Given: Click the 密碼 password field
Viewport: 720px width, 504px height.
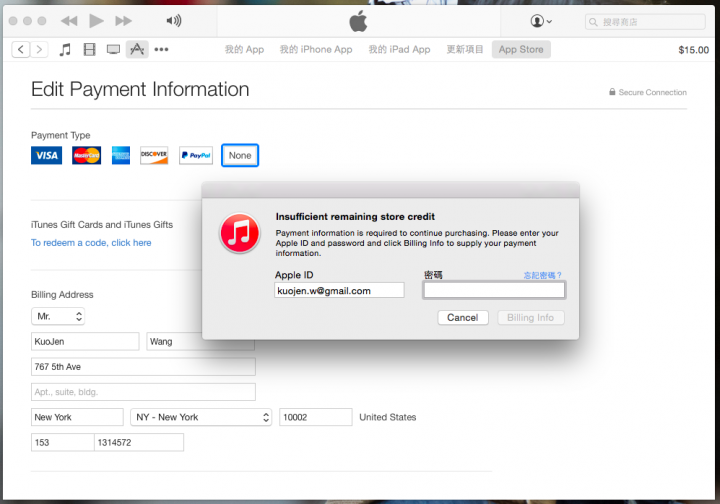Looking at the screenshot, I should click(x=494, y=290).
